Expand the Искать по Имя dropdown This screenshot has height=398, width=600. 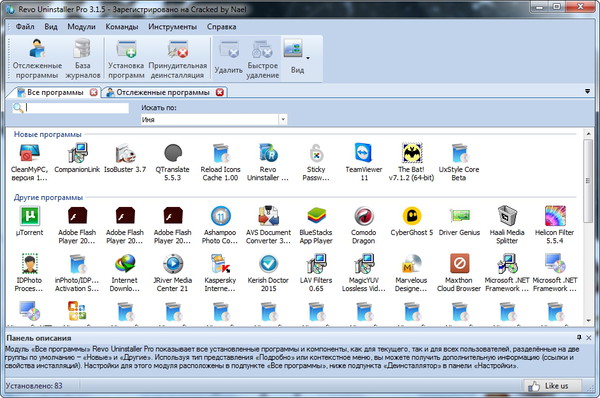click(x=283, y=119)
